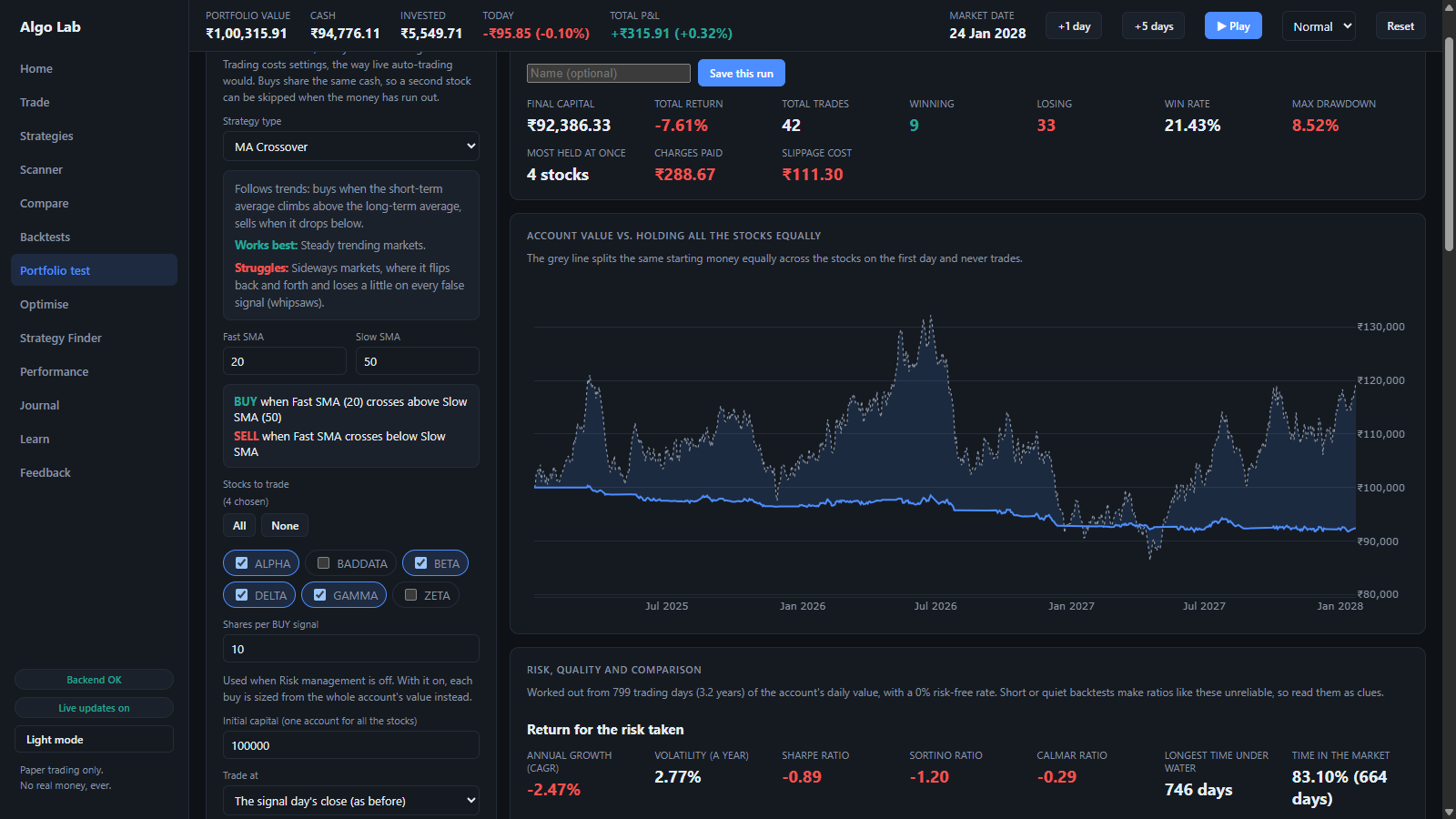
Task: Click the Initial capital input field
Action: [351, 745]
